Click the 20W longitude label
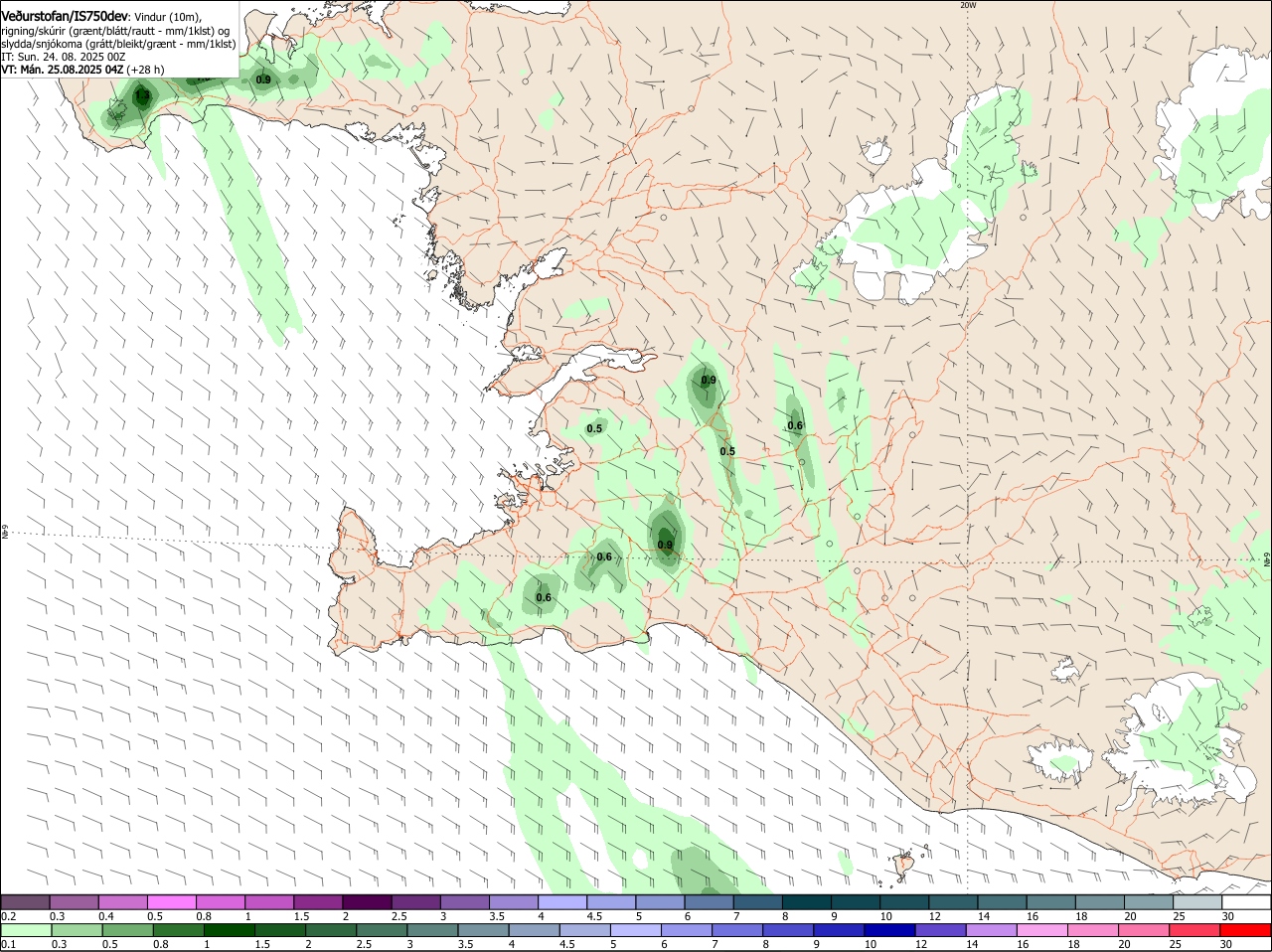1272x952 pixels. click(x=968, y=5)
